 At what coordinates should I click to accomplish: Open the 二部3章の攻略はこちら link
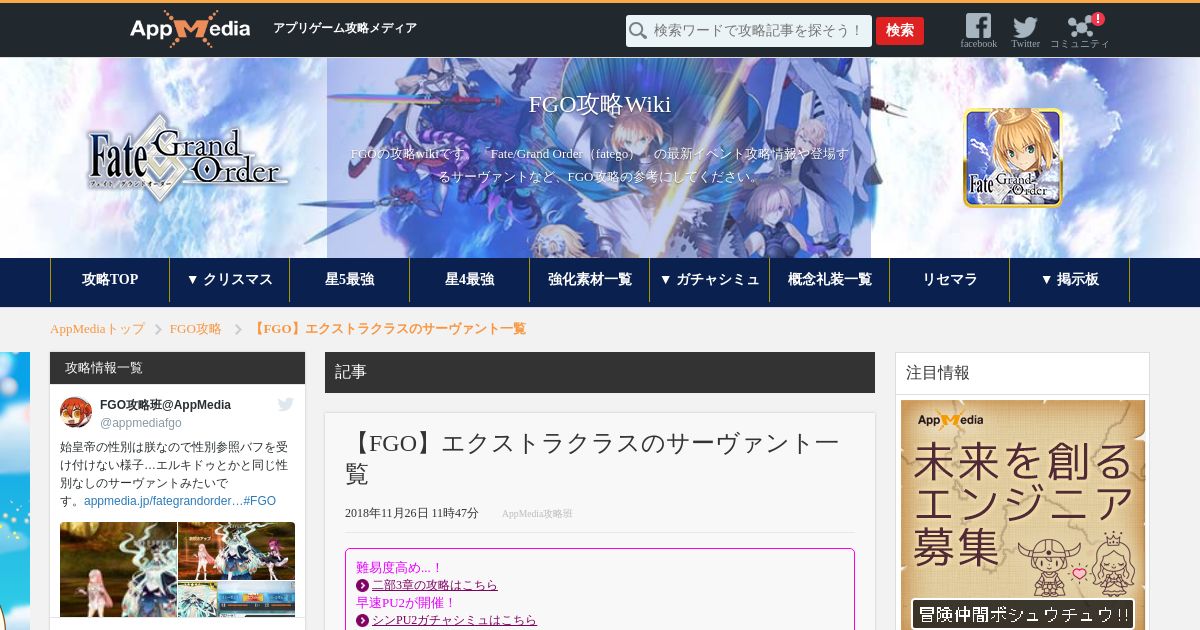435,586
